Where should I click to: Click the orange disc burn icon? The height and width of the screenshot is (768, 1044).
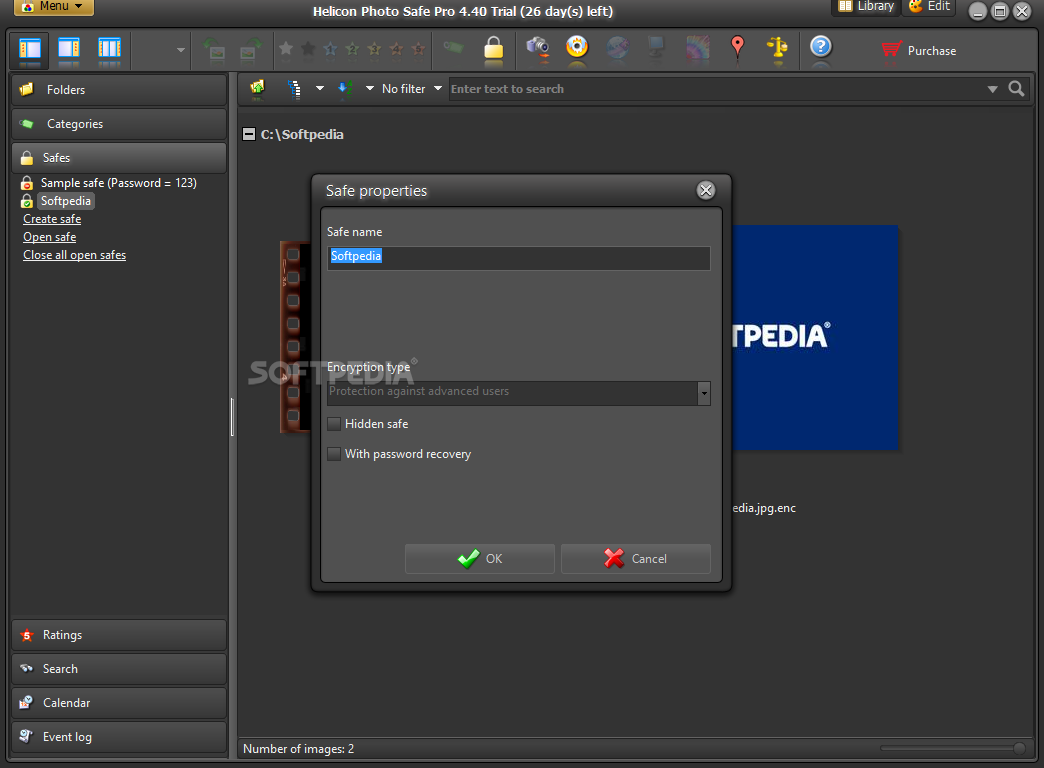[x=577, y=47]
